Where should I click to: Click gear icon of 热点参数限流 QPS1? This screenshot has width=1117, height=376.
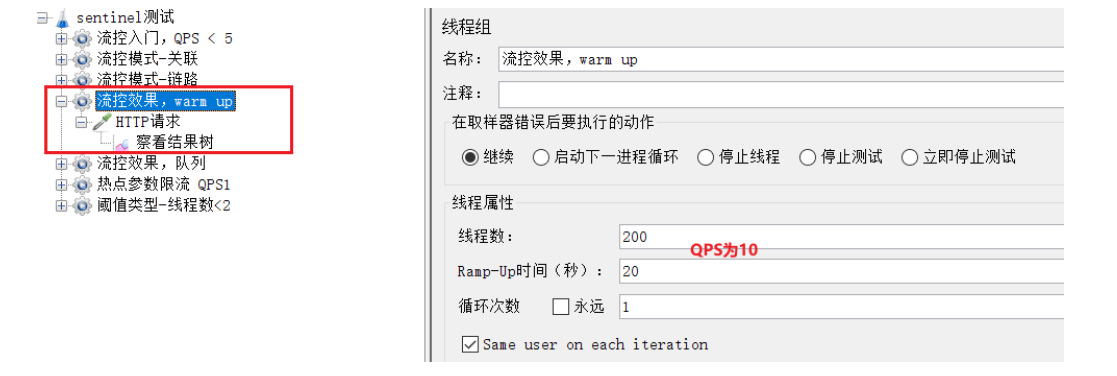83,185
